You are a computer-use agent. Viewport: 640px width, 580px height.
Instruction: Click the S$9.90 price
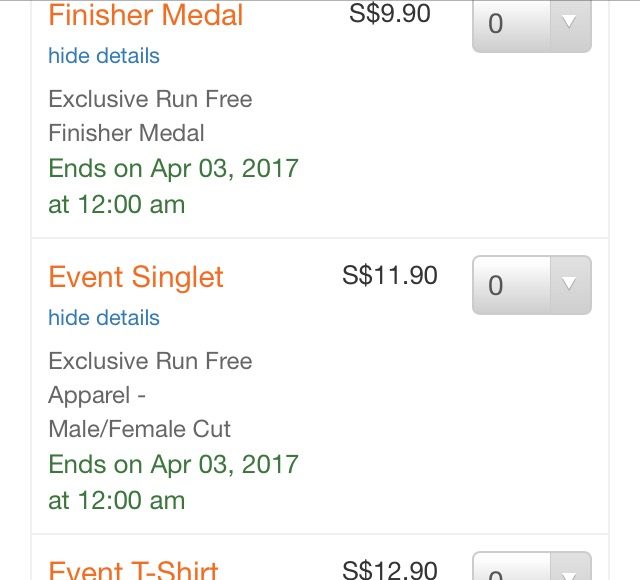(390, 13)
